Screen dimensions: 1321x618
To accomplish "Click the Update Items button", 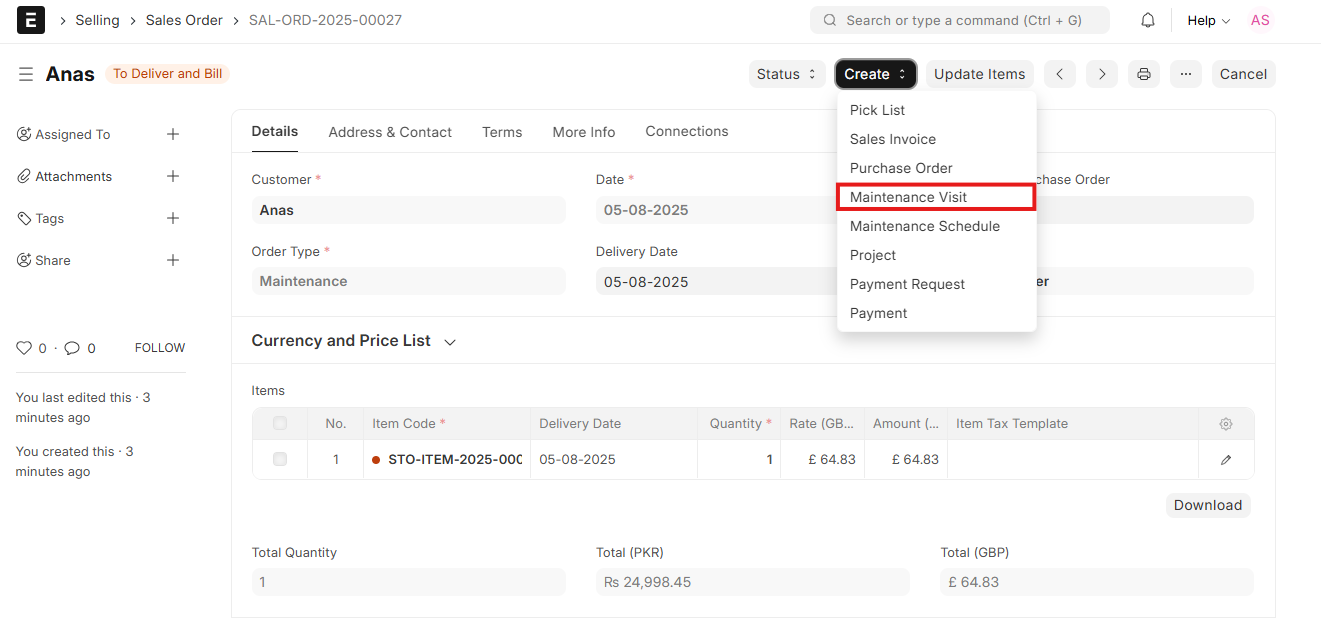I will (x=980, y=74).
